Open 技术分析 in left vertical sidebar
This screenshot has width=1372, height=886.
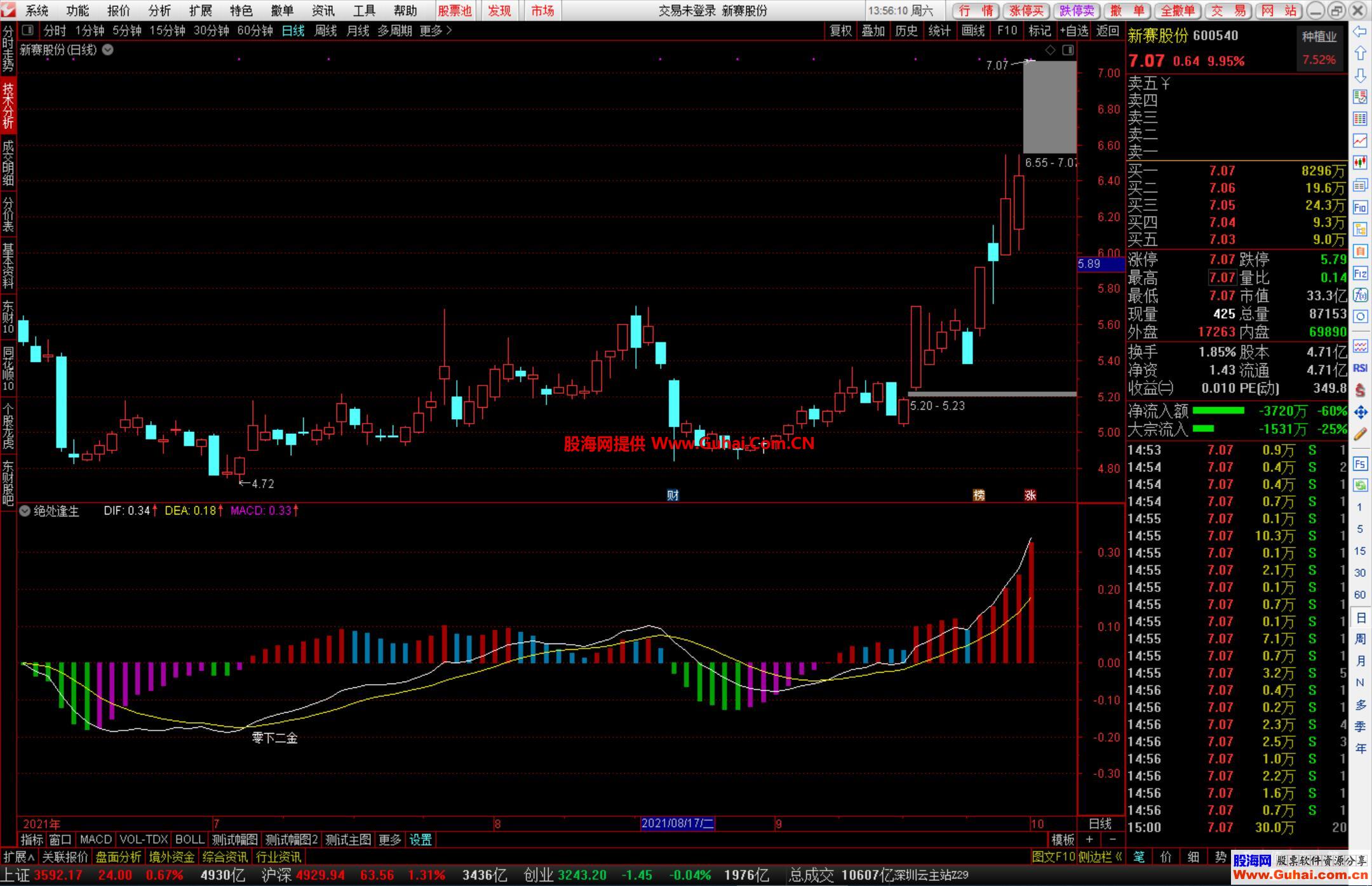pyautogui.click(x=8, y=105)
